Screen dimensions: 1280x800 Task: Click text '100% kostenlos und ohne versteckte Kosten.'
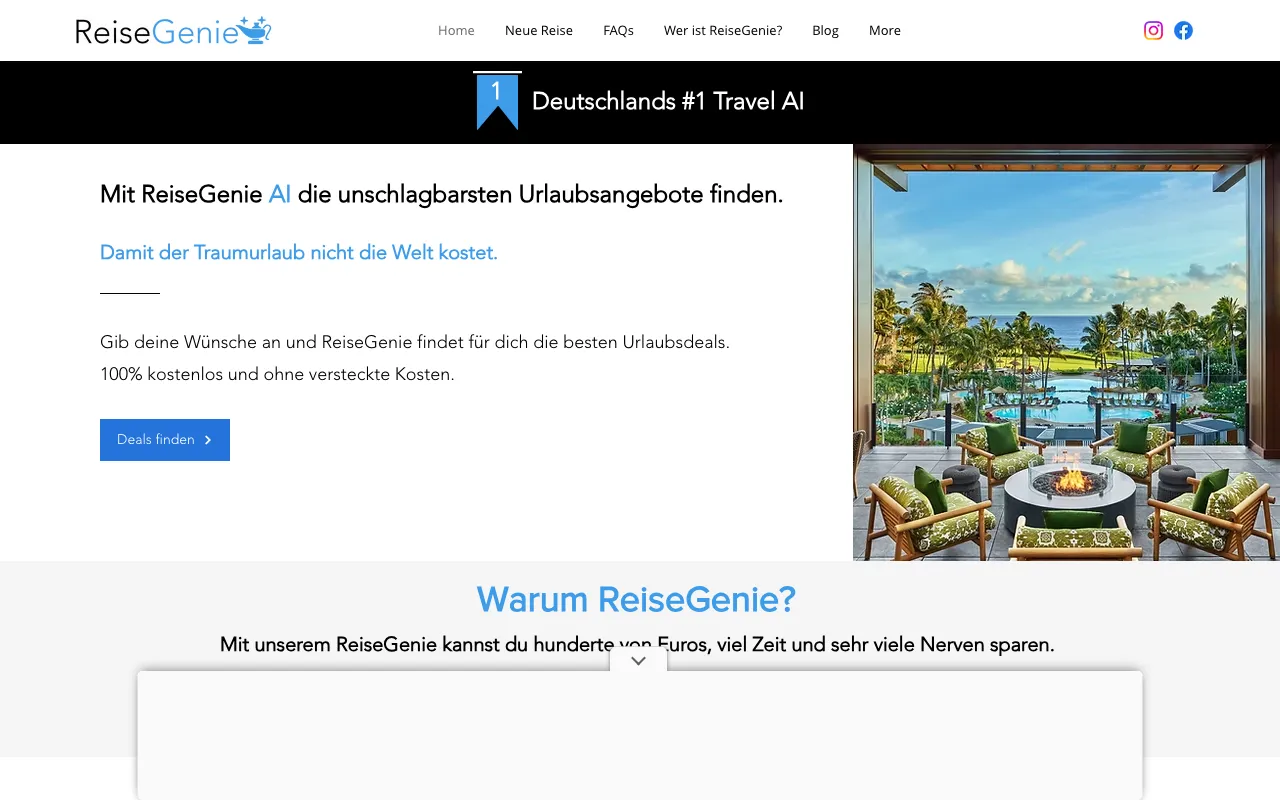point(277,374)
